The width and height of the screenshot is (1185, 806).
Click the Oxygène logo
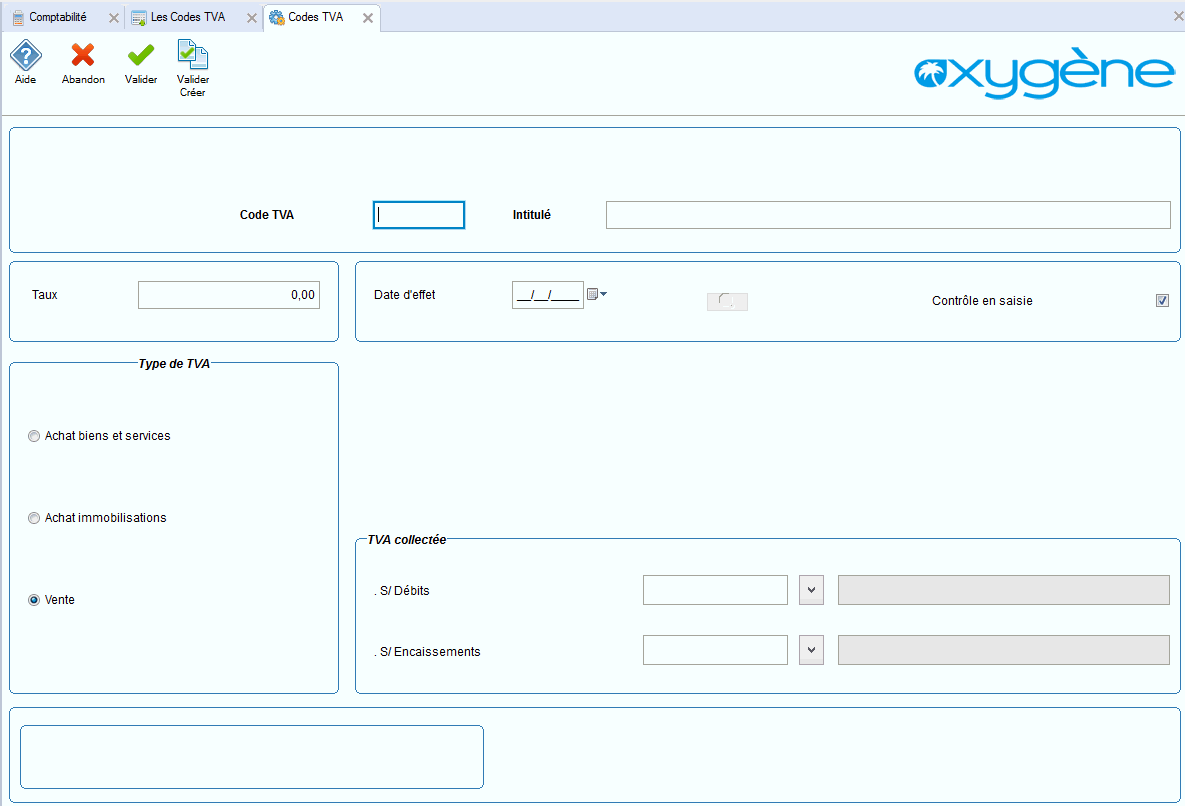(1044, 73)
